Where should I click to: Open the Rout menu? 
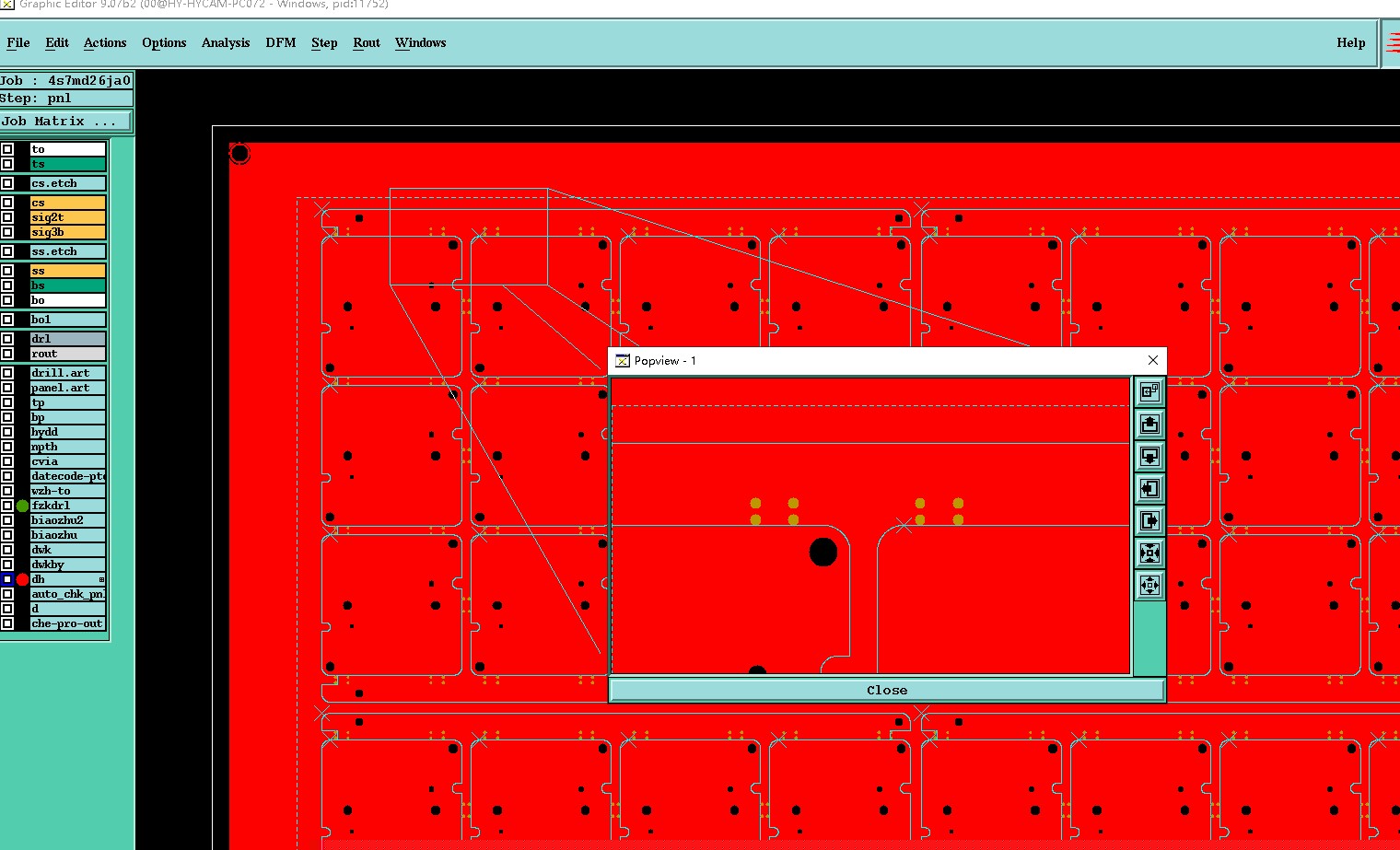point(367,42)
